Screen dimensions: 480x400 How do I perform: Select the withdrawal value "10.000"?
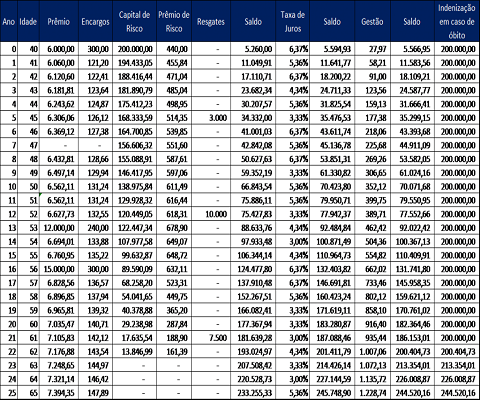[x=216, y=214]
